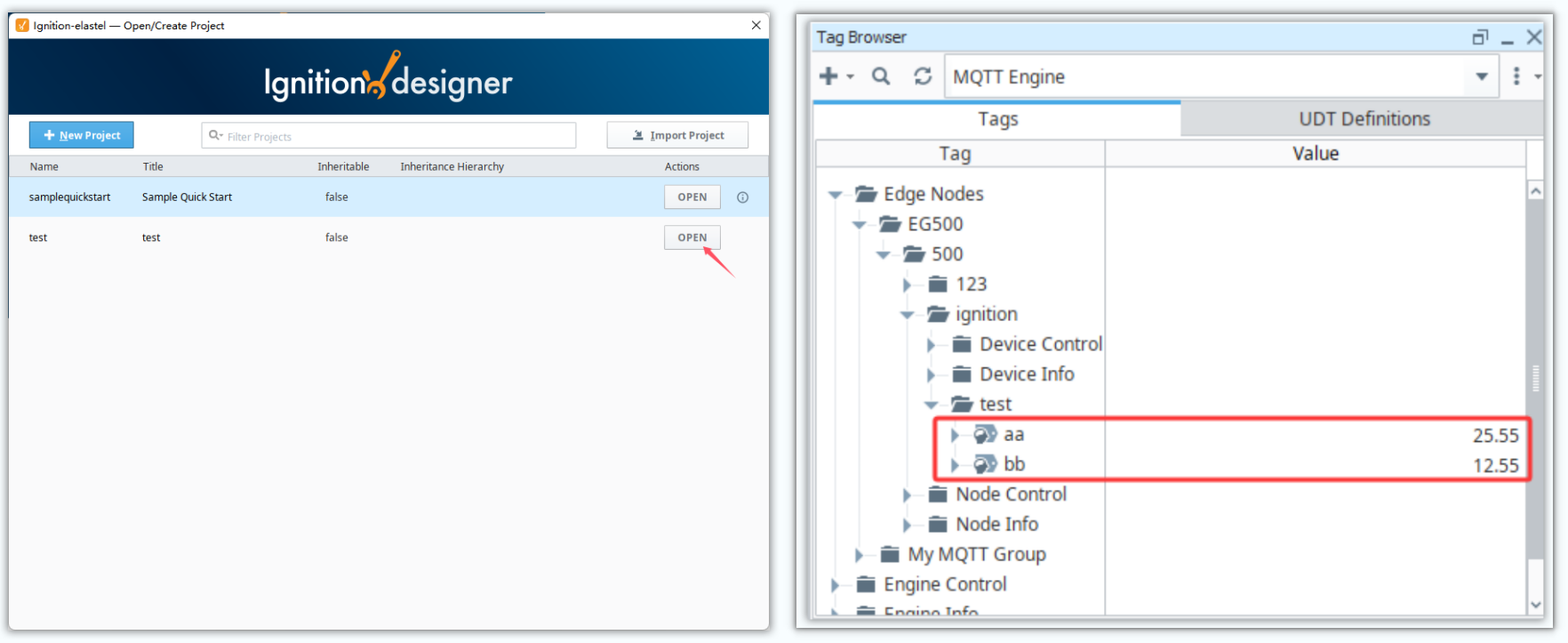Select the bb tag icon

[x=985, y=464]
